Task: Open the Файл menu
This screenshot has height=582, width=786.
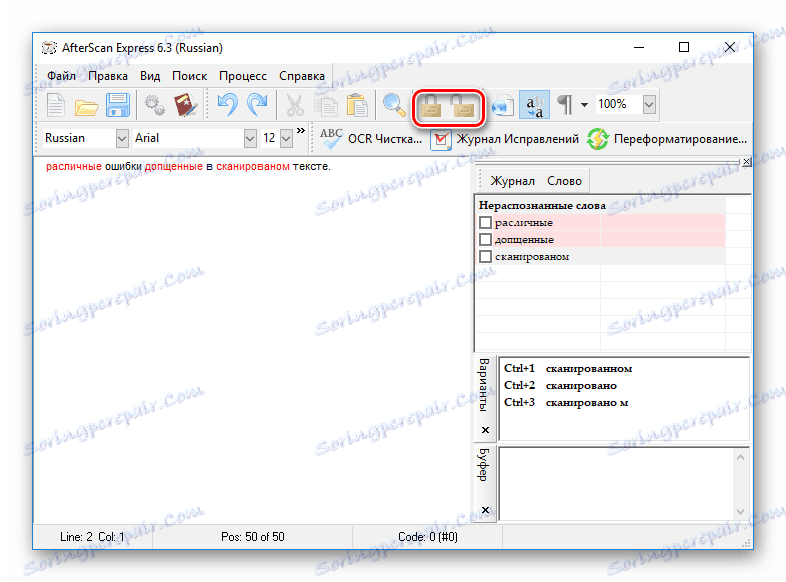Action: pos(61,76)
